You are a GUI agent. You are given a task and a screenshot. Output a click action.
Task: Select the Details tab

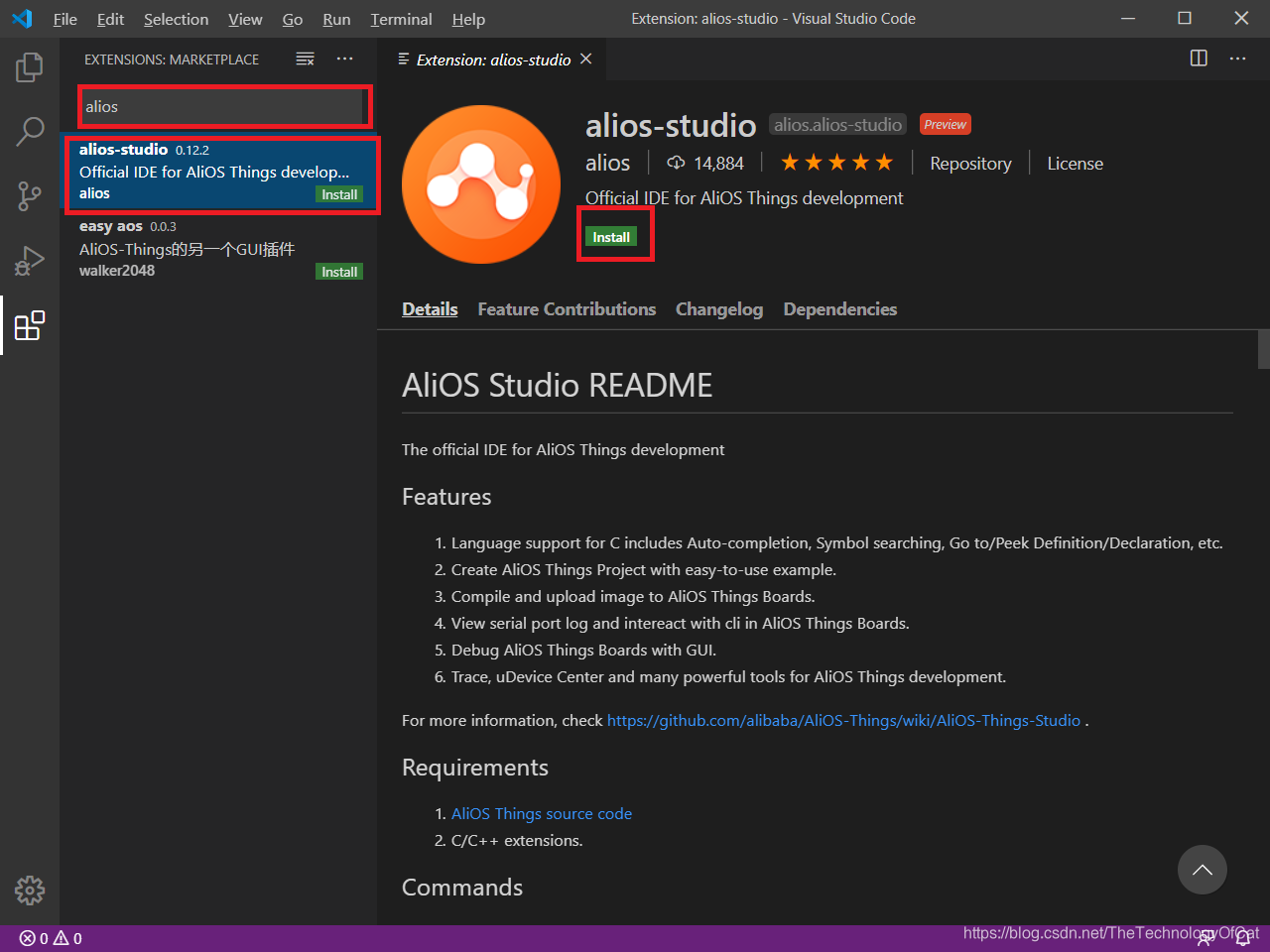pos(430,309)
